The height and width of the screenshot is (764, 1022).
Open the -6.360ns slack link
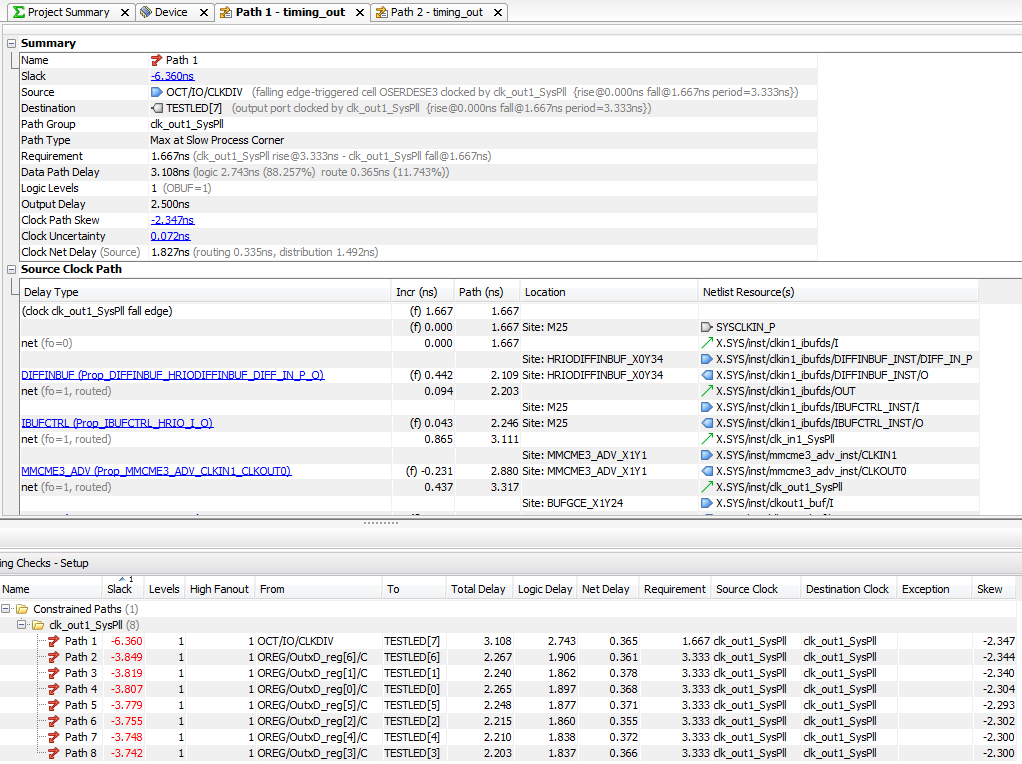pos(172,76)
